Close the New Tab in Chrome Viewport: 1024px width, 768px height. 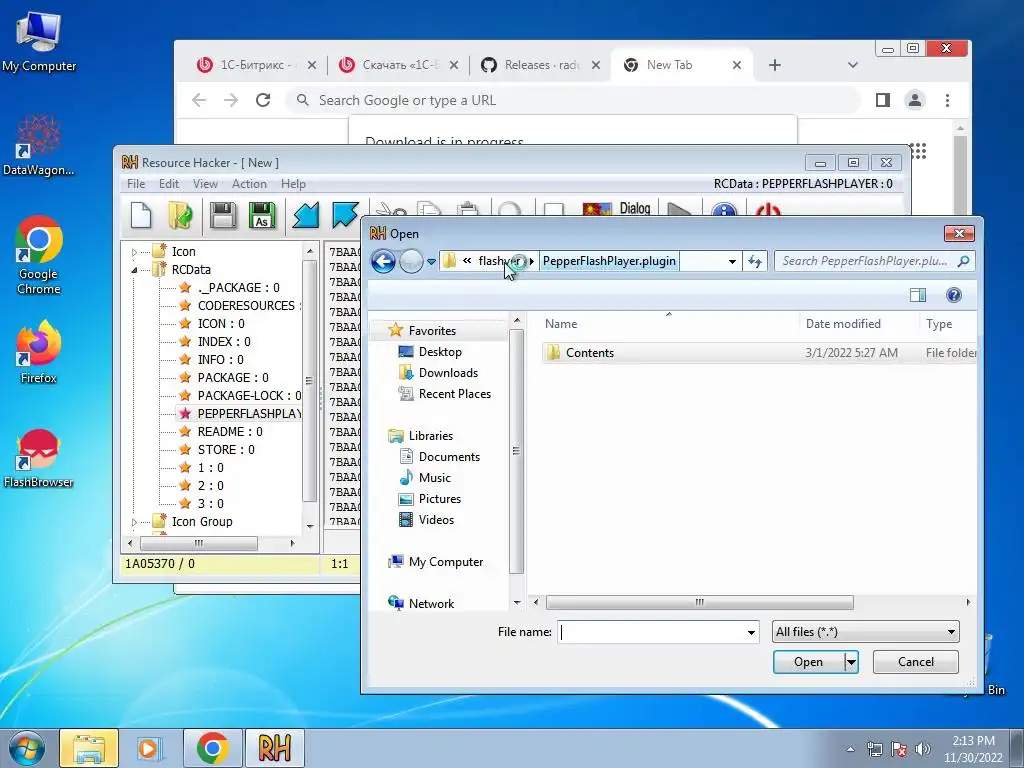pos(737,65)
